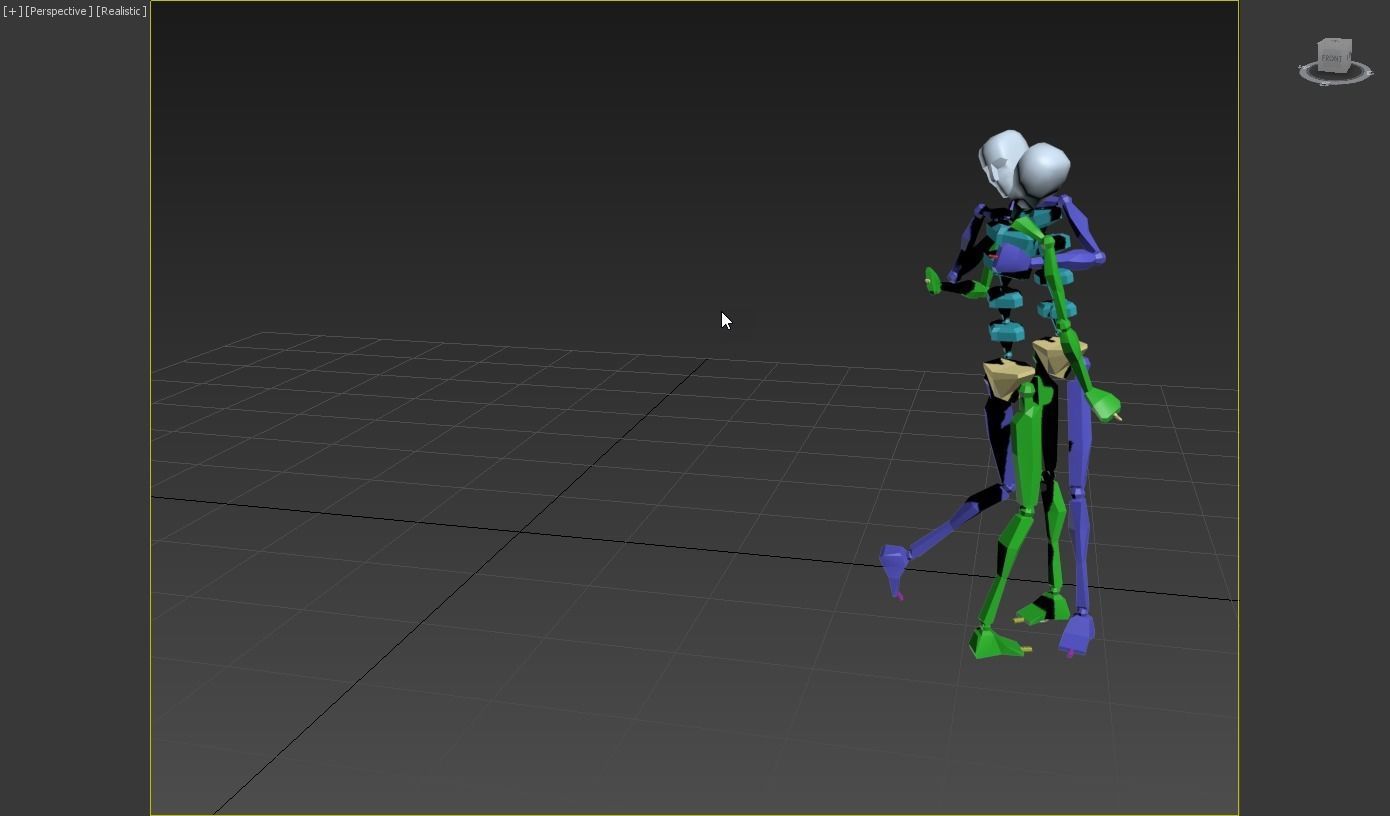Select the green biped's right hand
The width and height of the screenshot is (1390, 816).
(x=1104, y=405)
